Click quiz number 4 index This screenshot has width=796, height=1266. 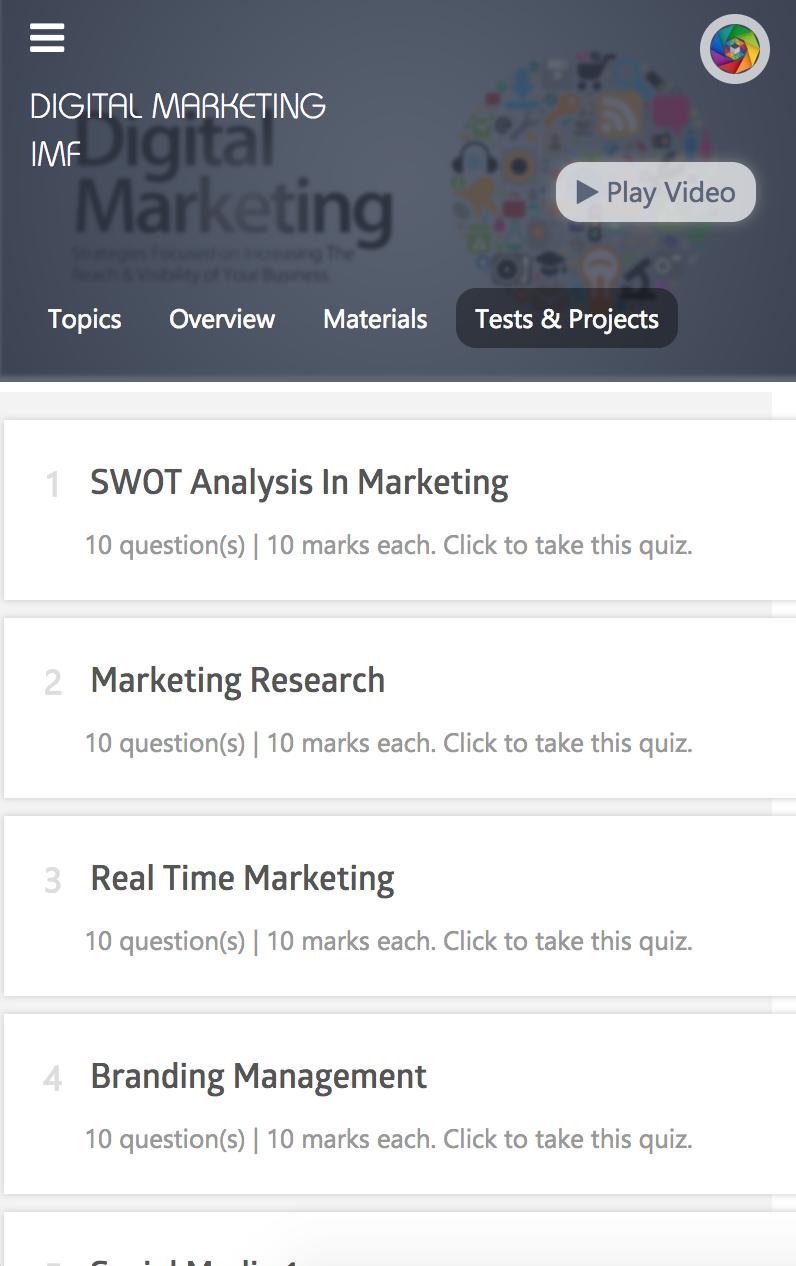click(x=53, y=1080)
